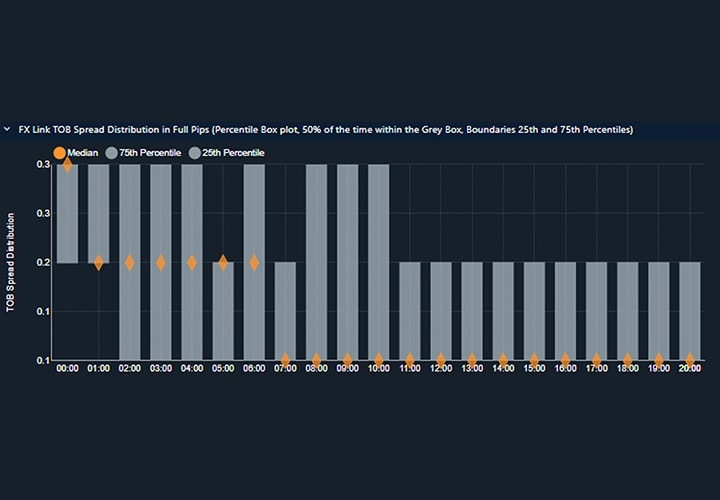Collapse the FX Link TOB Spread Distribution panel
Image resolution: width=720 pixels, height=500 pixels.
coord(7,130)
